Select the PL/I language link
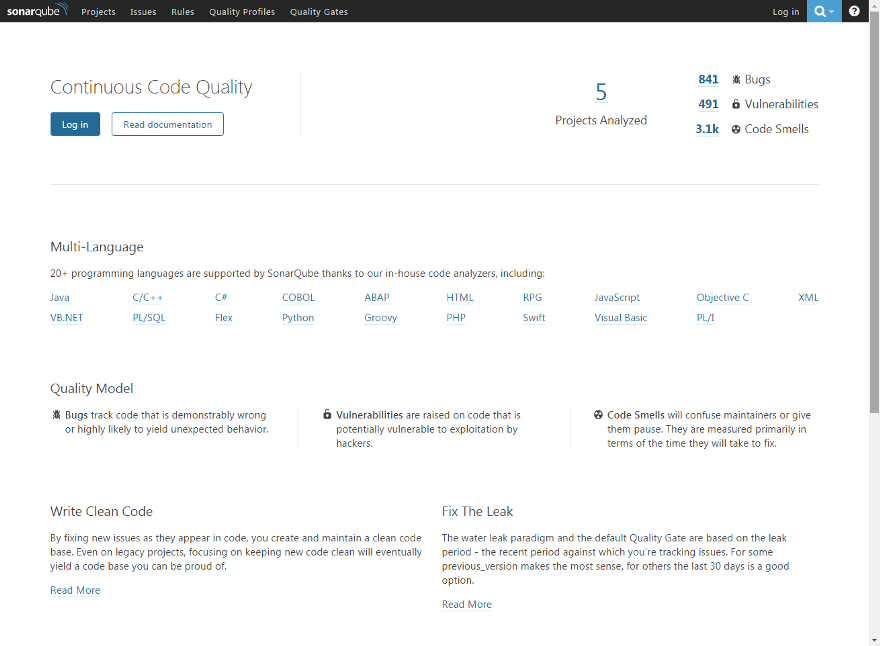This screenshot has width=880, height=646. point(706,318)
